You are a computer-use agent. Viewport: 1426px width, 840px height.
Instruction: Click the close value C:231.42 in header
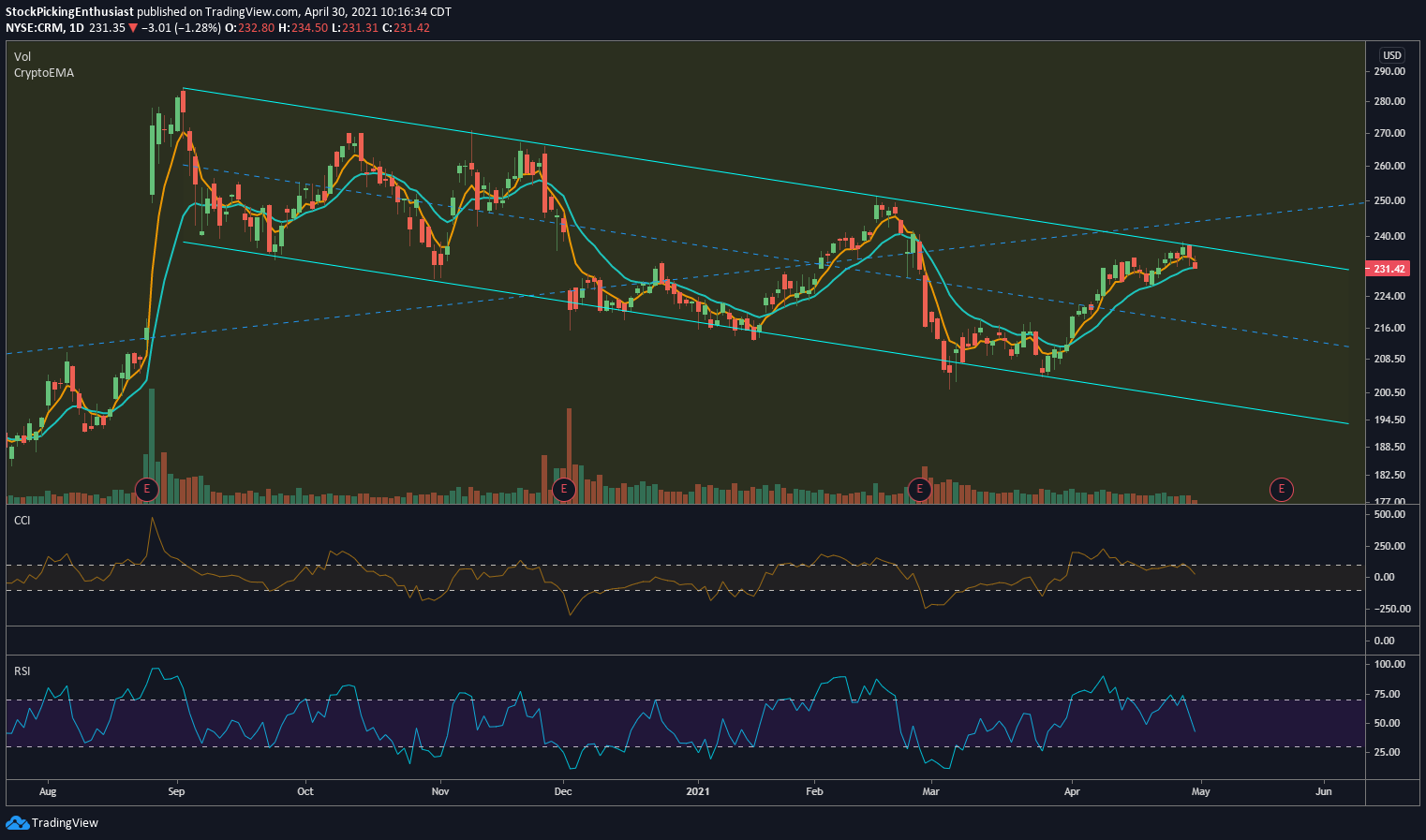406,28
